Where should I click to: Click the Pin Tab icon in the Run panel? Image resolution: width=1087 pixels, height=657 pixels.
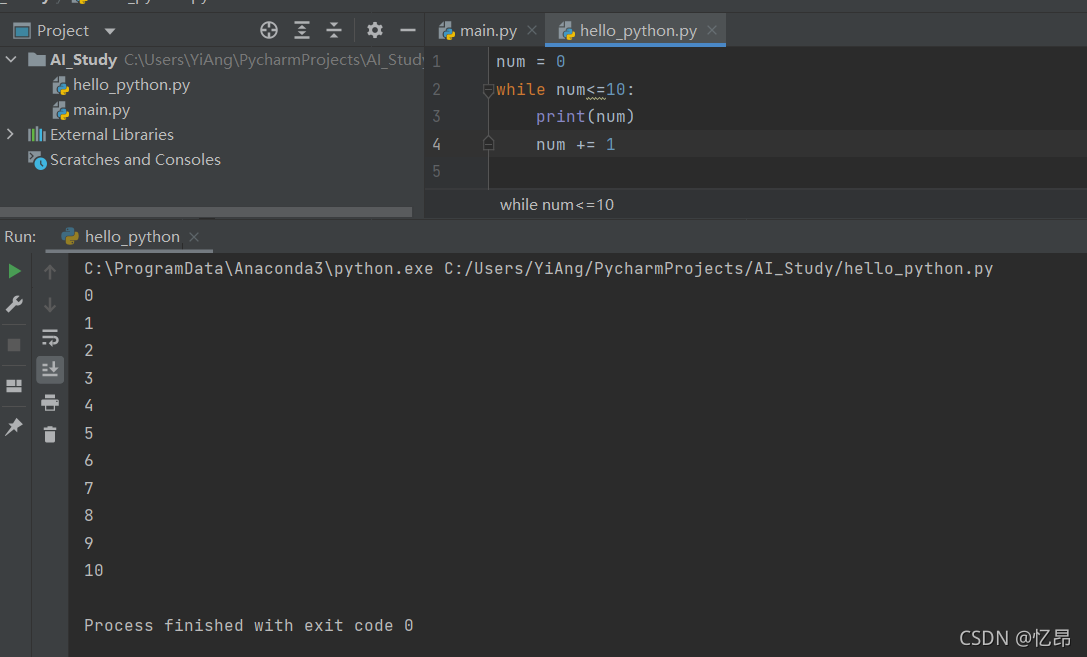(14, 426)
